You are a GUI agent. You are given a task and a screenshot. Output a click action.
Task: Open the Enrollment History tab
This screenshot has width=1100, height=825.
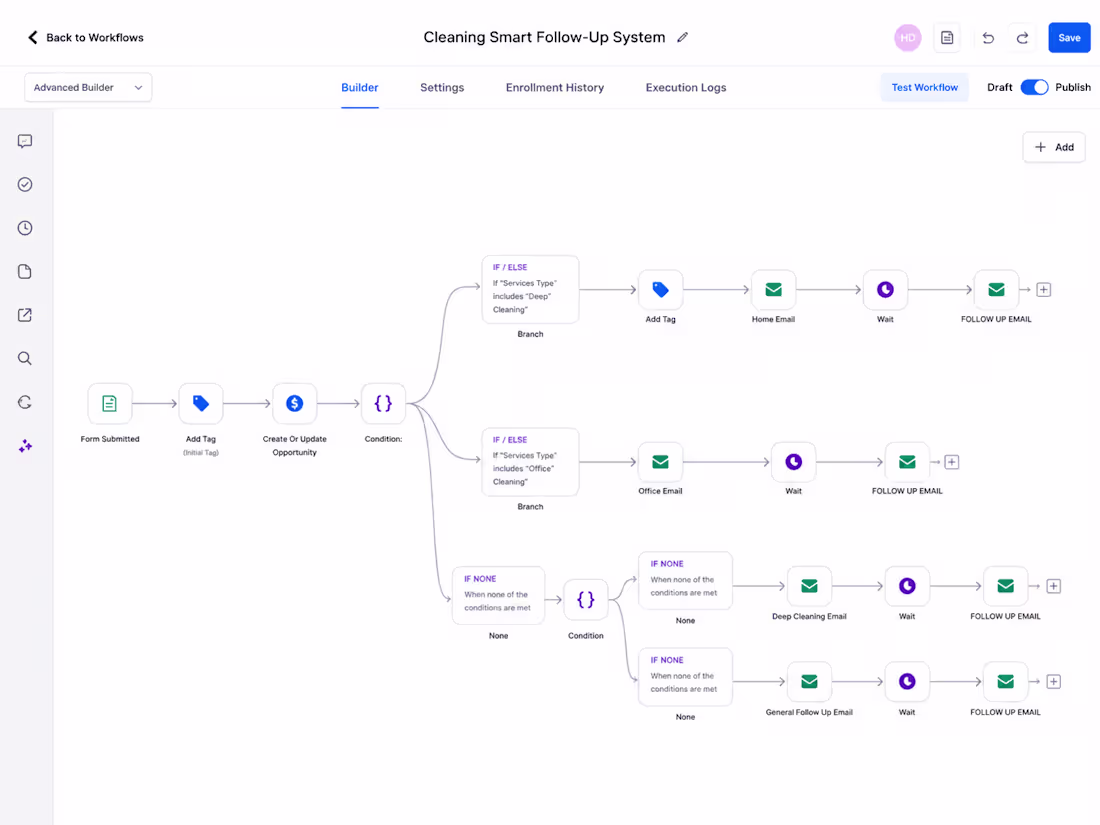[555, 88]
